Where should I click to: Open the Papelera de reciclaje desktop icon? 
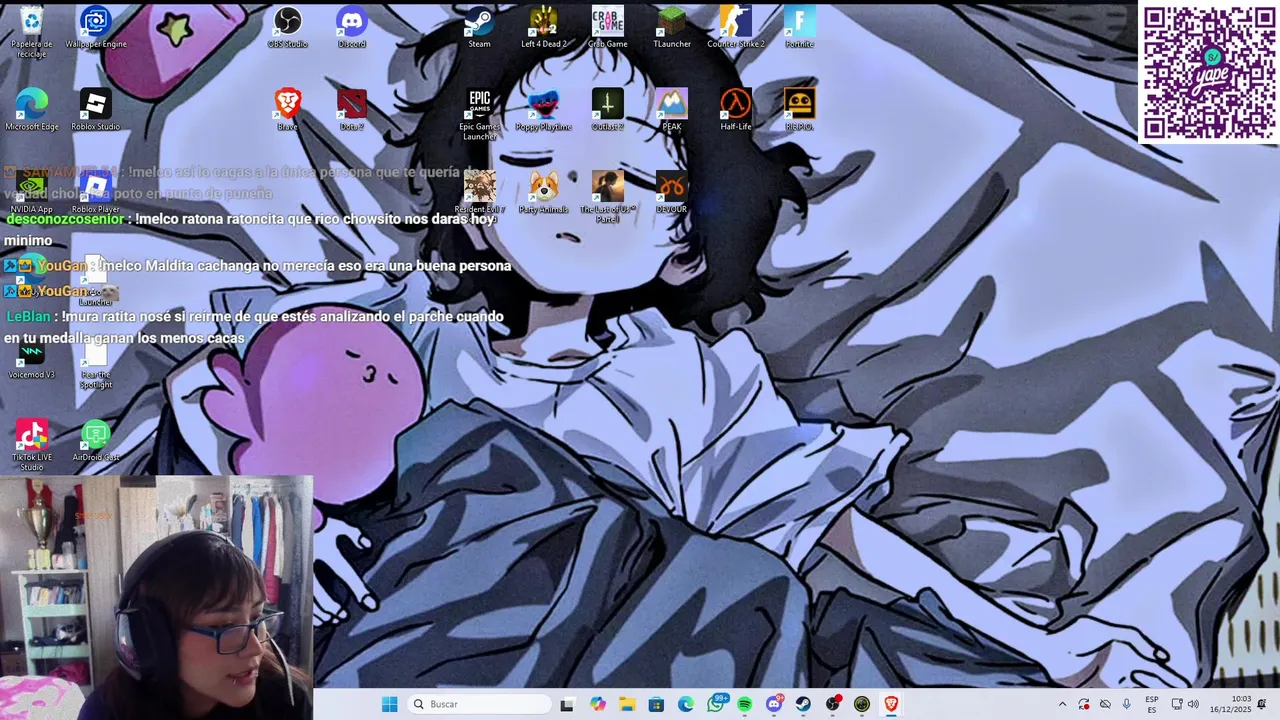[x=32, y=32]
